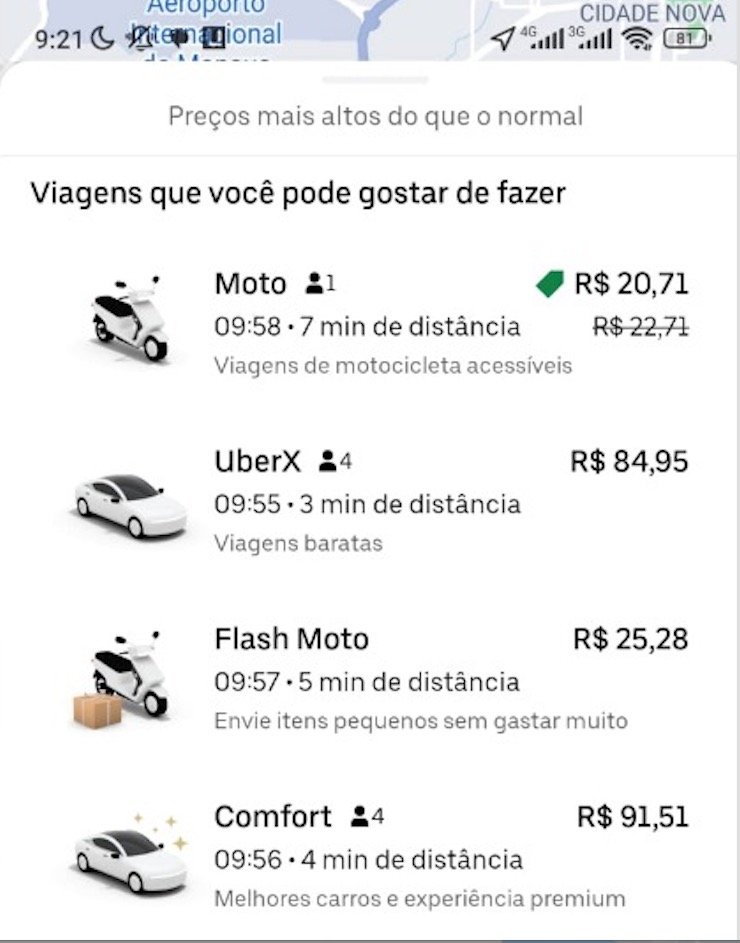Tap the 'Preços mais altos do que o normal' notice
The image size is (740, 943).
pyautogui.click(x=375, y=116)
